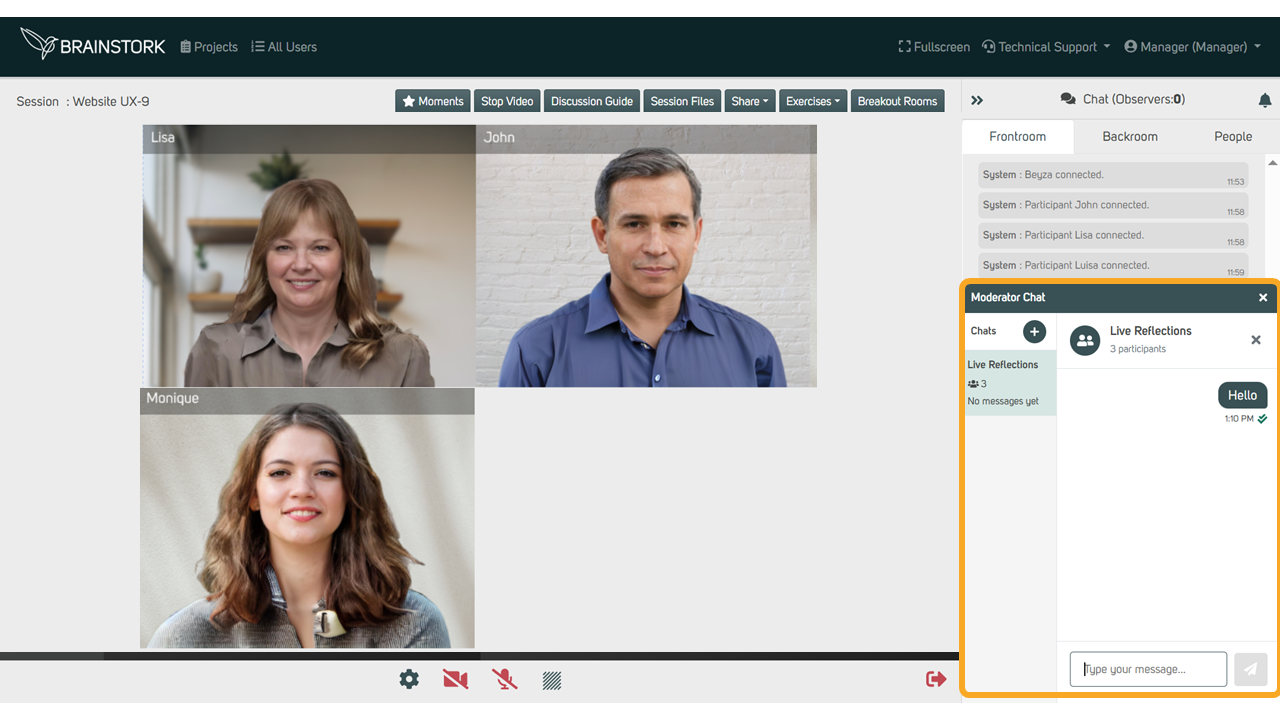The height and width of the screenshot is (720, 1280).
Task: Expand the Exercises dropdown
Action: pos(813,101)
